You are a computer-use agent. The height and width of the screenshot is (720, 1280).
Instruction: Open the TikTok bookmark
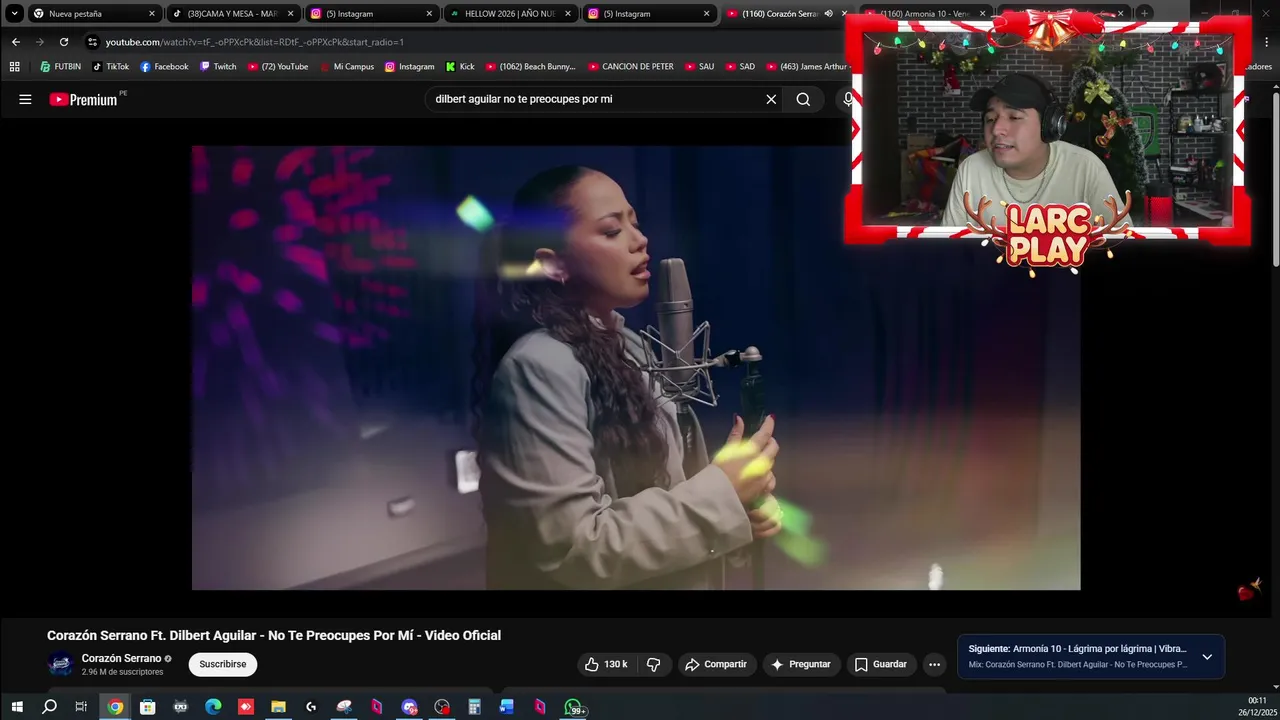111,66
